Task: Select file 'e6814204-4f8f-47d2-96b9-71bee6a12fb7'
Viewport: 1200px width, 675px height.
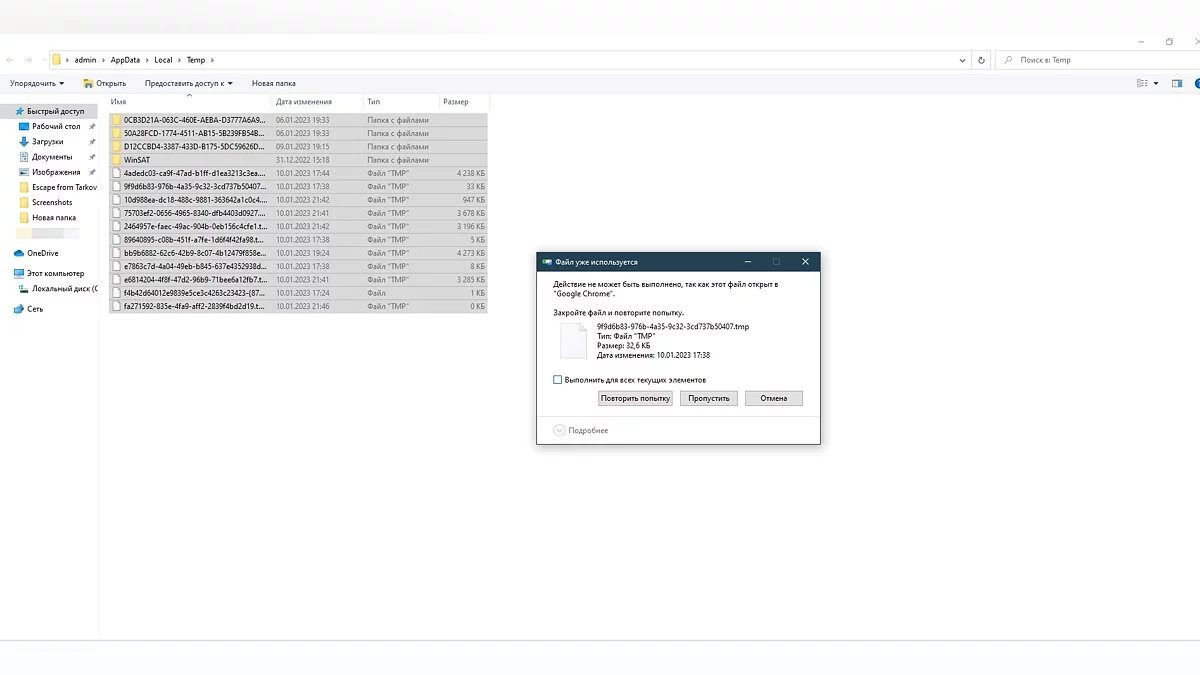Action: (x=298, y=279)
